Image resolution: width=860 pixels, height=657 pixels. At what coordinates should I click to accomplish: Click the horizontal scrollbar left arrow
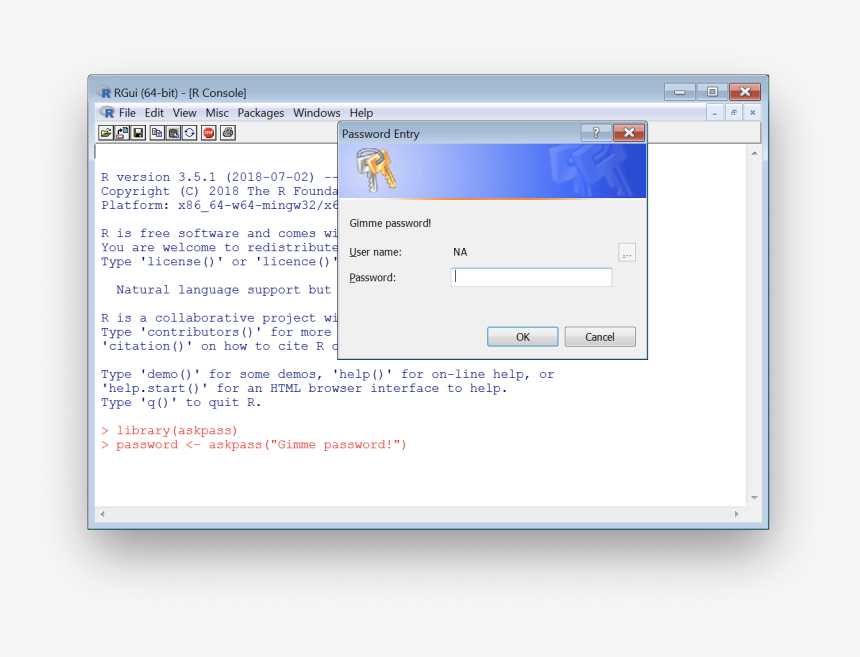pos(103,514)
